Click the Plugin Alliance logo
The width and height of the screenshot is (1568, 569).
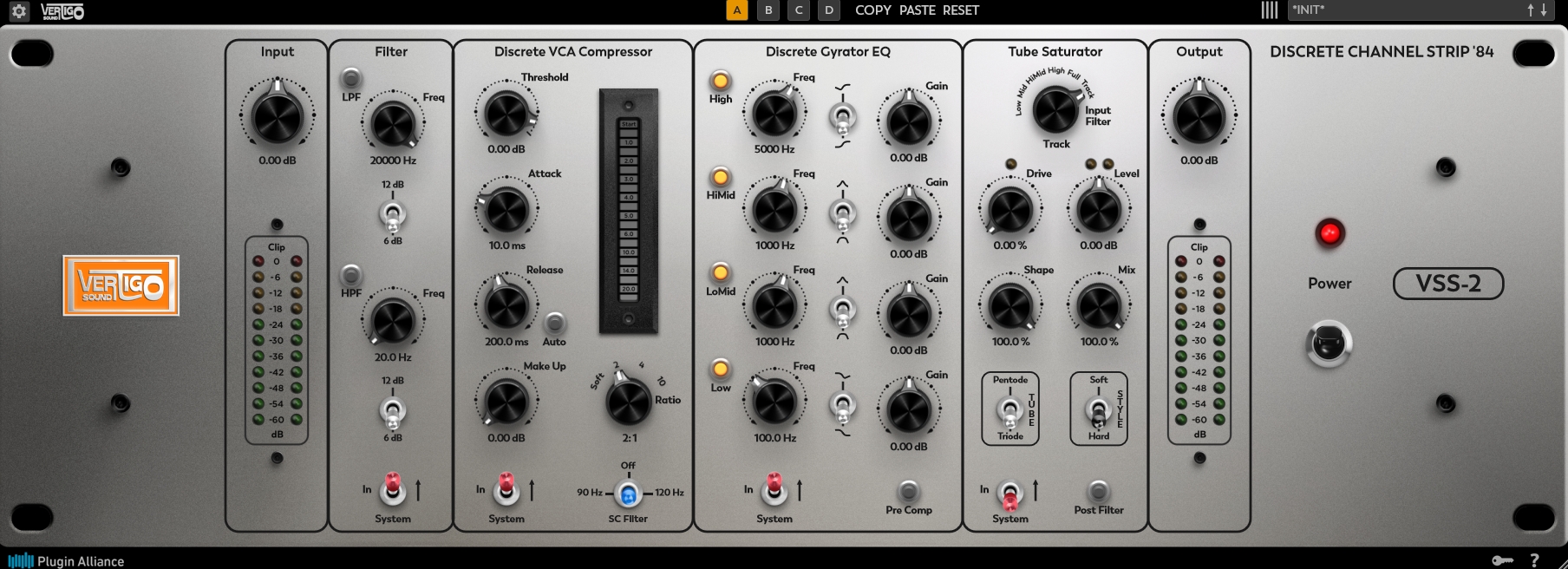(x=66, y=560)
